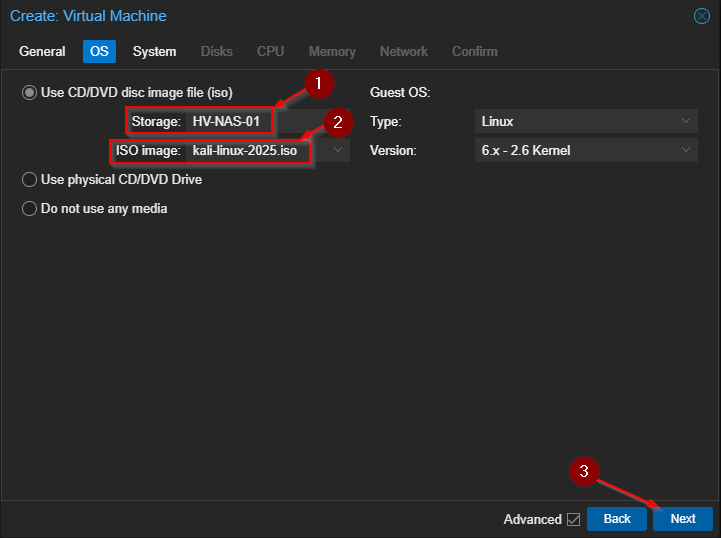This screenshot has width=721, height=538.
Task: Expand the ISO image dropdown arrow
Action: point(338,150)
